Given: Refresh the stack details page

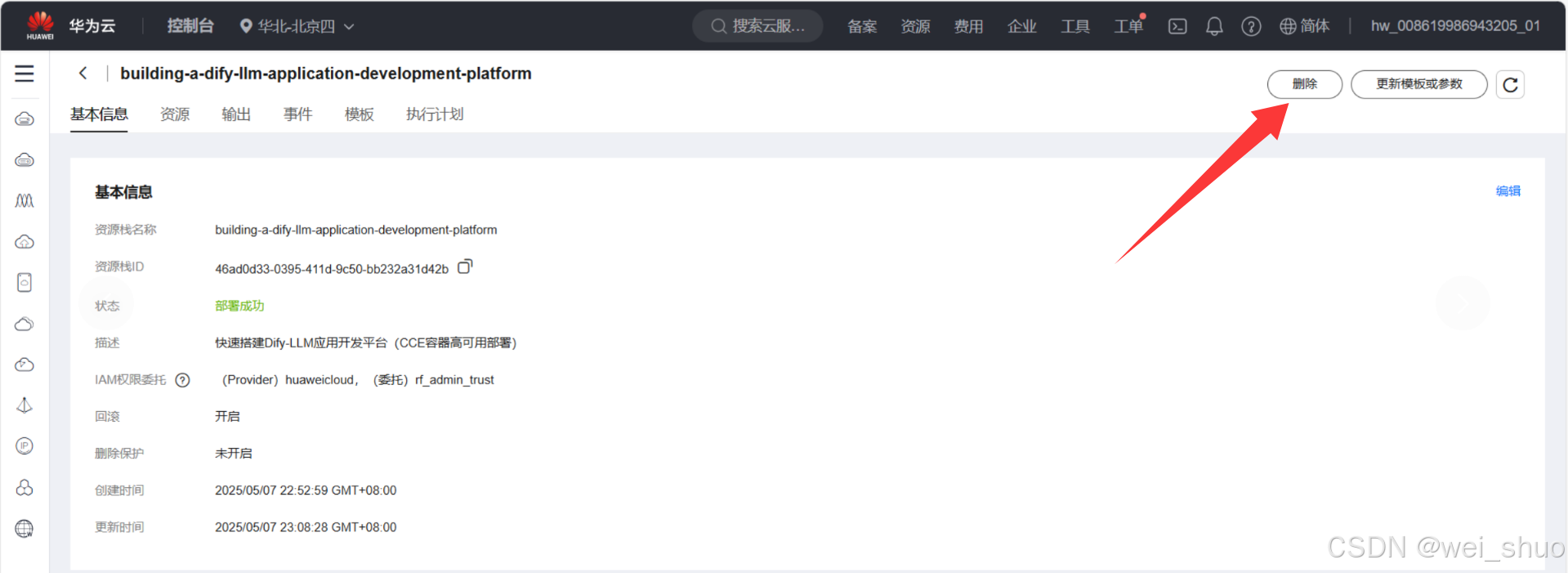Looking at the screenshot, I should point(1510,84).
